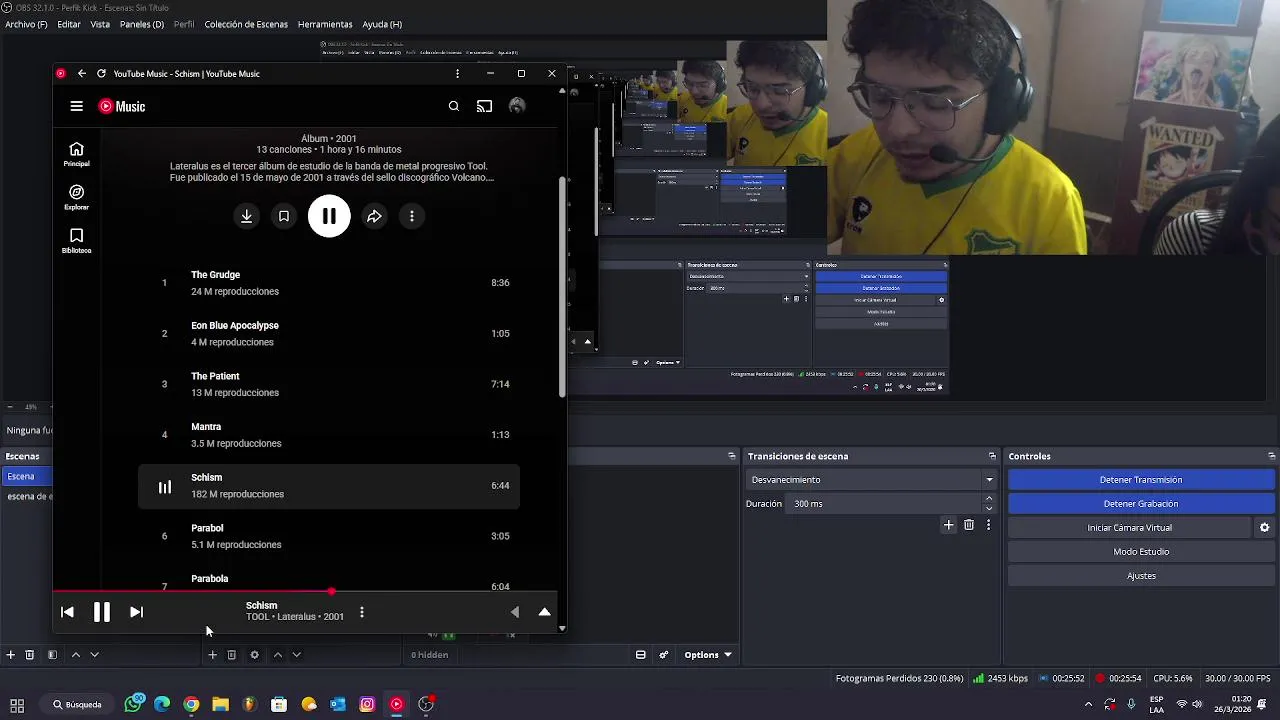
Task: Open Colección de Escenas menu
Action: click(x=246, y=24)
